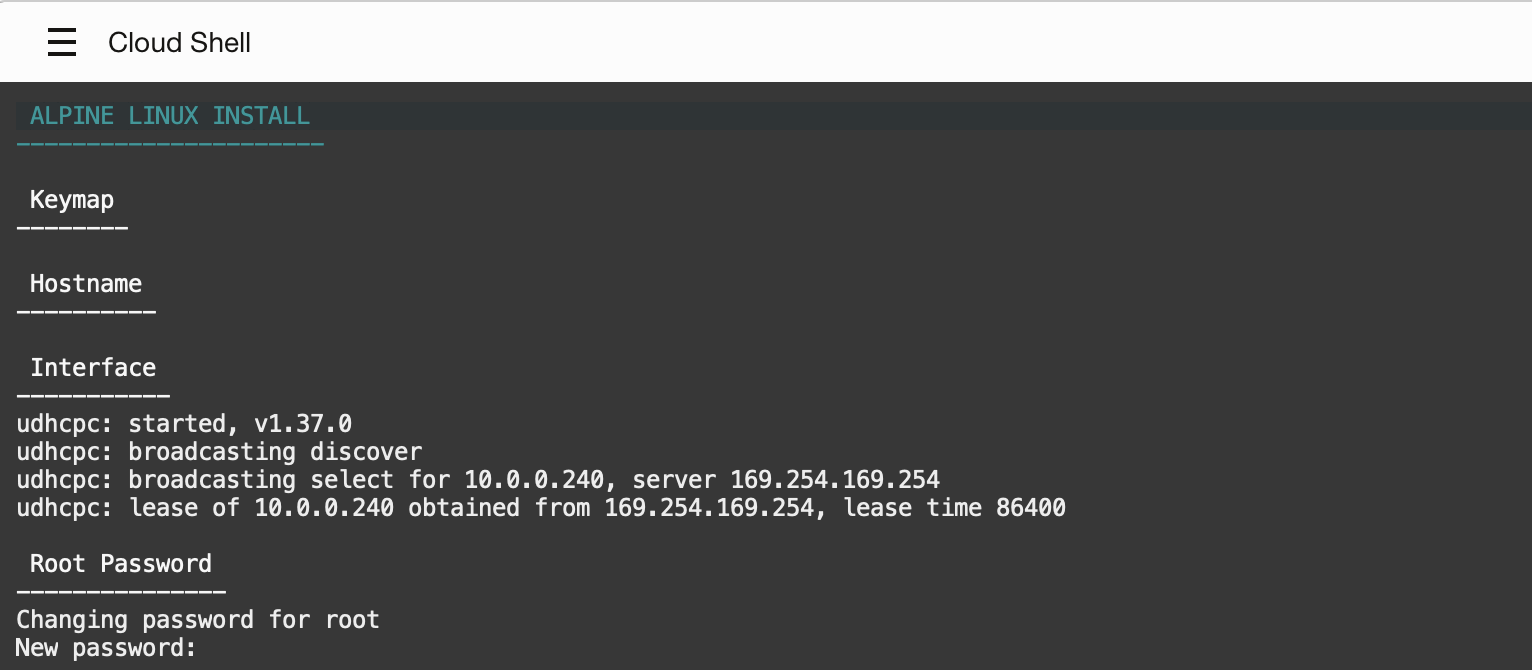Select the Hostname section heading
The image size is (1532, 670).
pos(86,284)
